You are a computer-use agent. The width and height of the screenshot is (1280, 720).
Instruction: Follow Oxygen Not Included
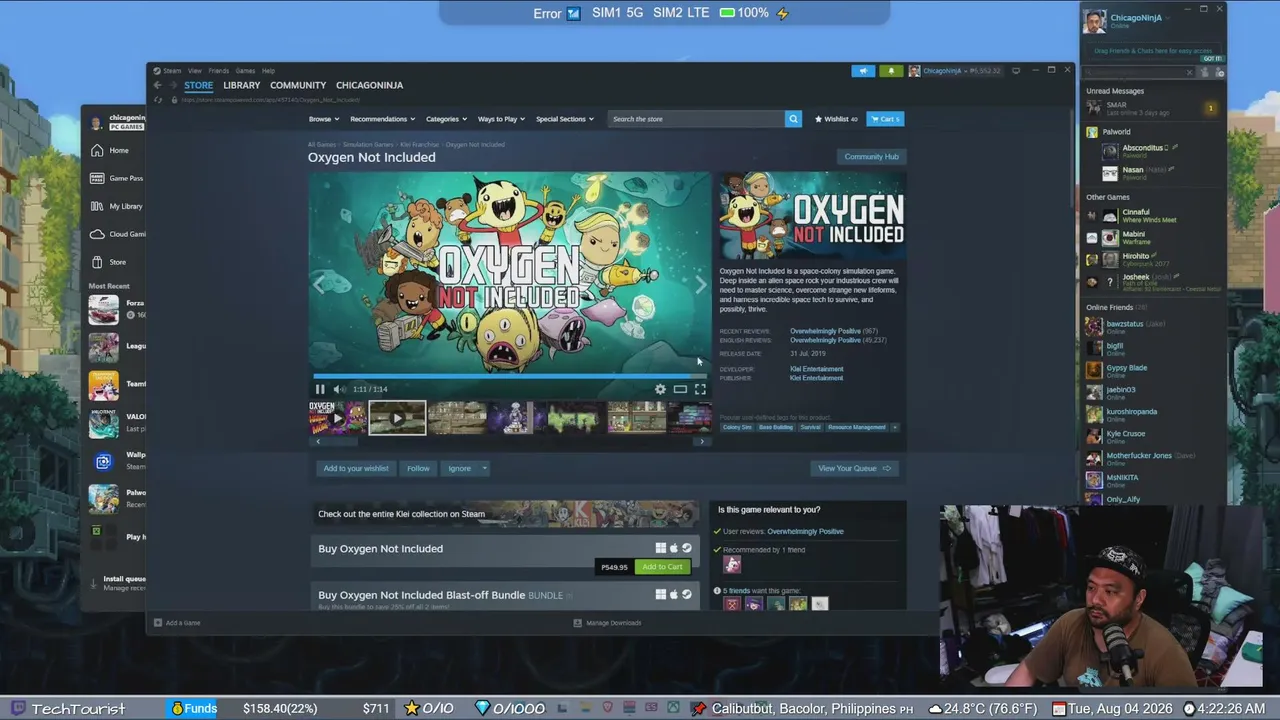418,468
